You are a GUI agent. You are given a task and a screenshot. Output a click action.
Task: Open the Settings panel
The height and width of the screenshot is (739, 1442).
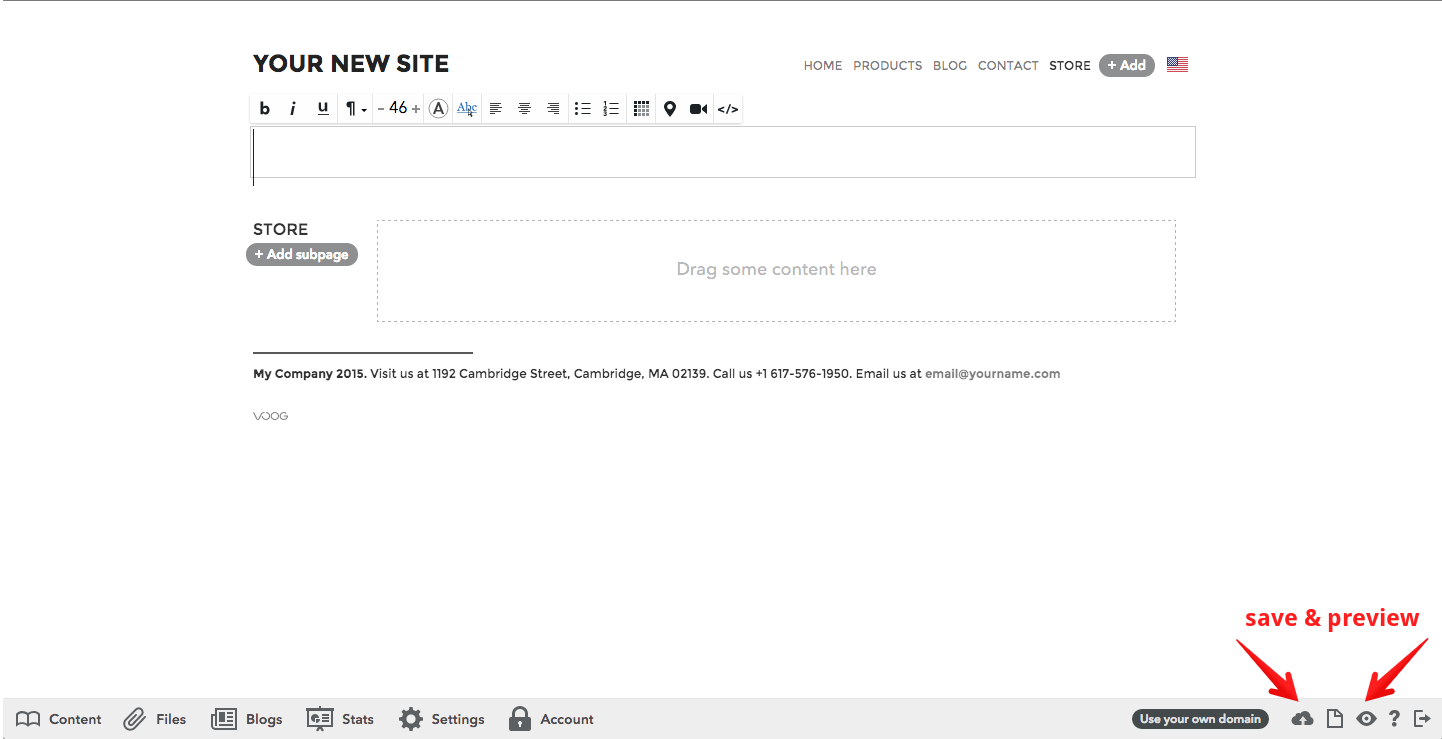(442, 719)
